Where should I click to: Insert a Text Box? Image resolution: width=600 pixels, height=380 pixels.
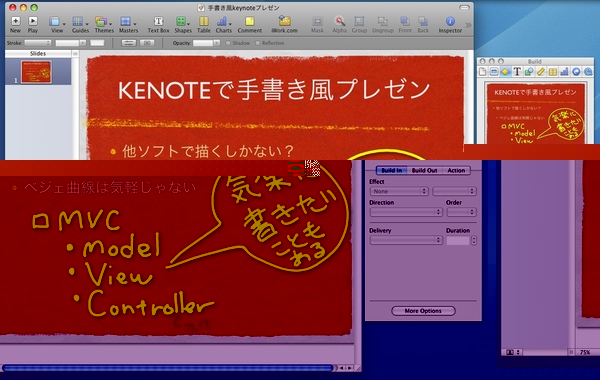[x=158, y=21]
